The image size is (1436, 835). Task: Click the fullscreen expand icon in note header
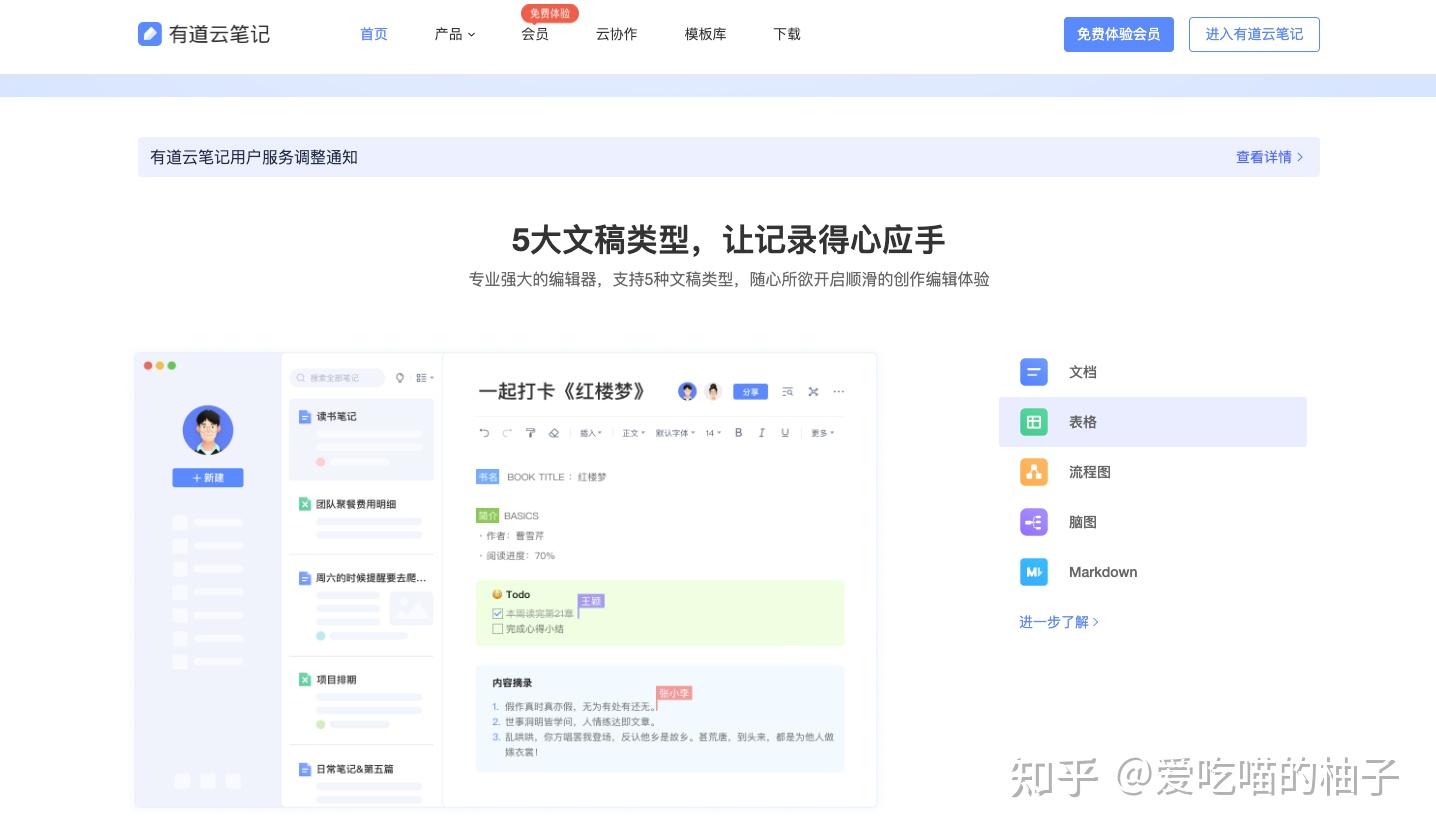point(813,392)
